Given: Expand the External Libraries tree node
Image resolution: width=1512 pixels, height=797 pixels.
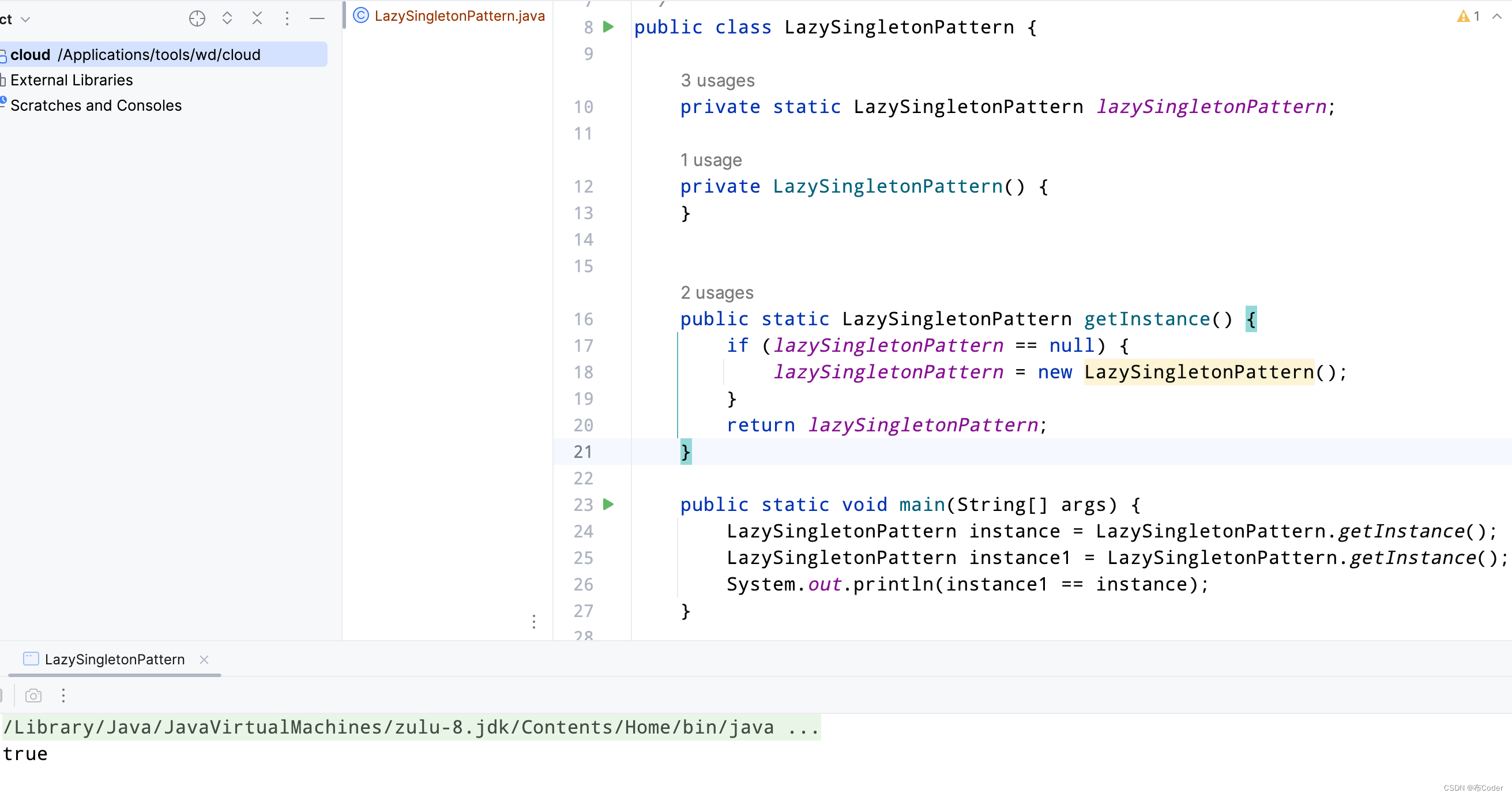Looking at the screenshot, I should [x=72, y=80].
